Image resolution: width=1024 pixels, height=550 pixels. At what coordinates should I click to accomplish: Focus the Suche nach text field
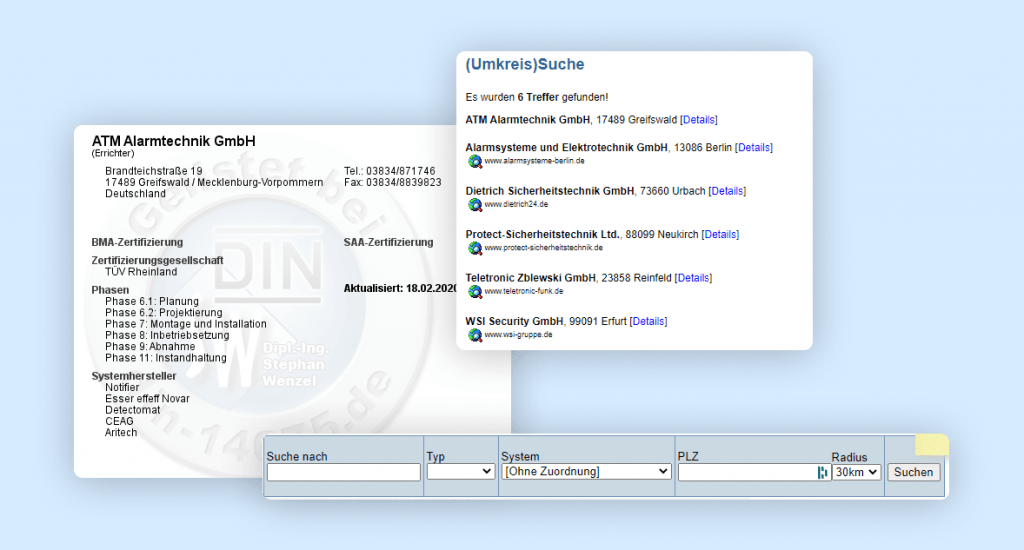tap(343, 472)
